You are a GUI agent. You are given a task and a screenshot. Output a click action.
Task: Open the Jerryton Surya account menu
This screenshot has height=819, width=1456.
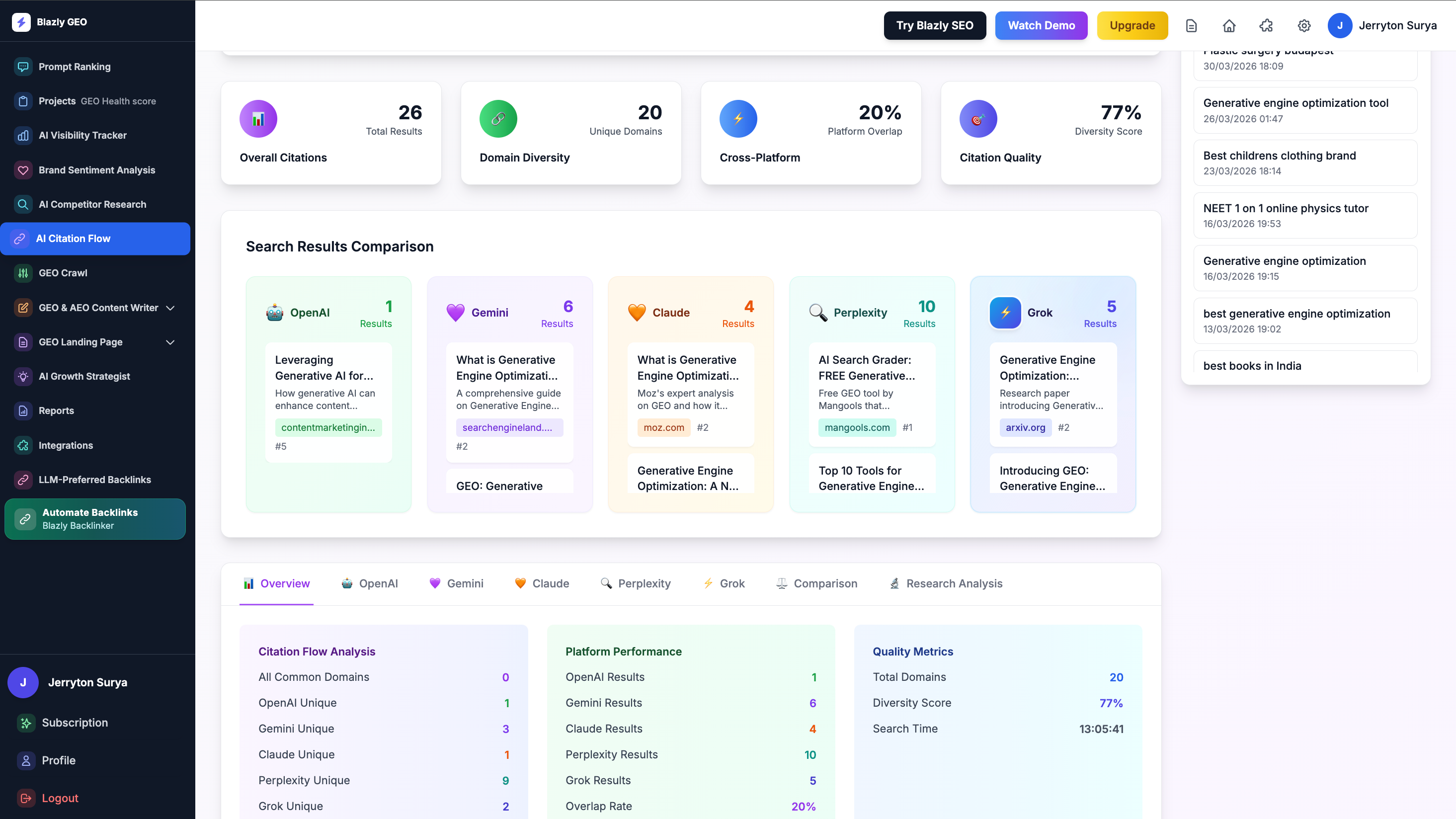click(1382, 25)
